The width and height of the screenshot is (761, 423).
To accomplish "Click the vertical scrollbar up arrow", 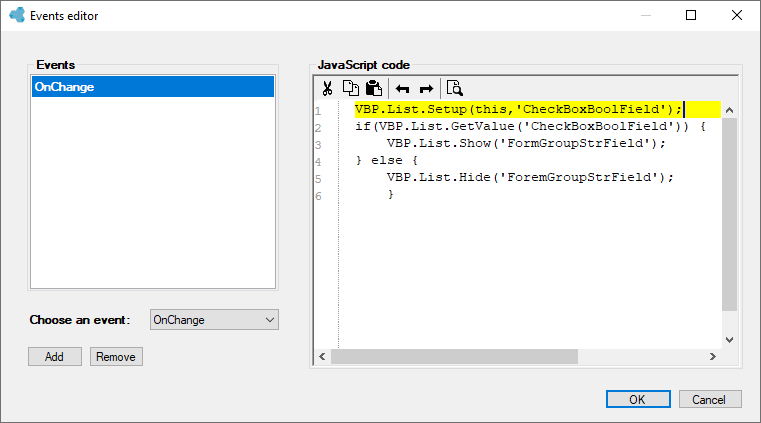I will pos(729,110).
